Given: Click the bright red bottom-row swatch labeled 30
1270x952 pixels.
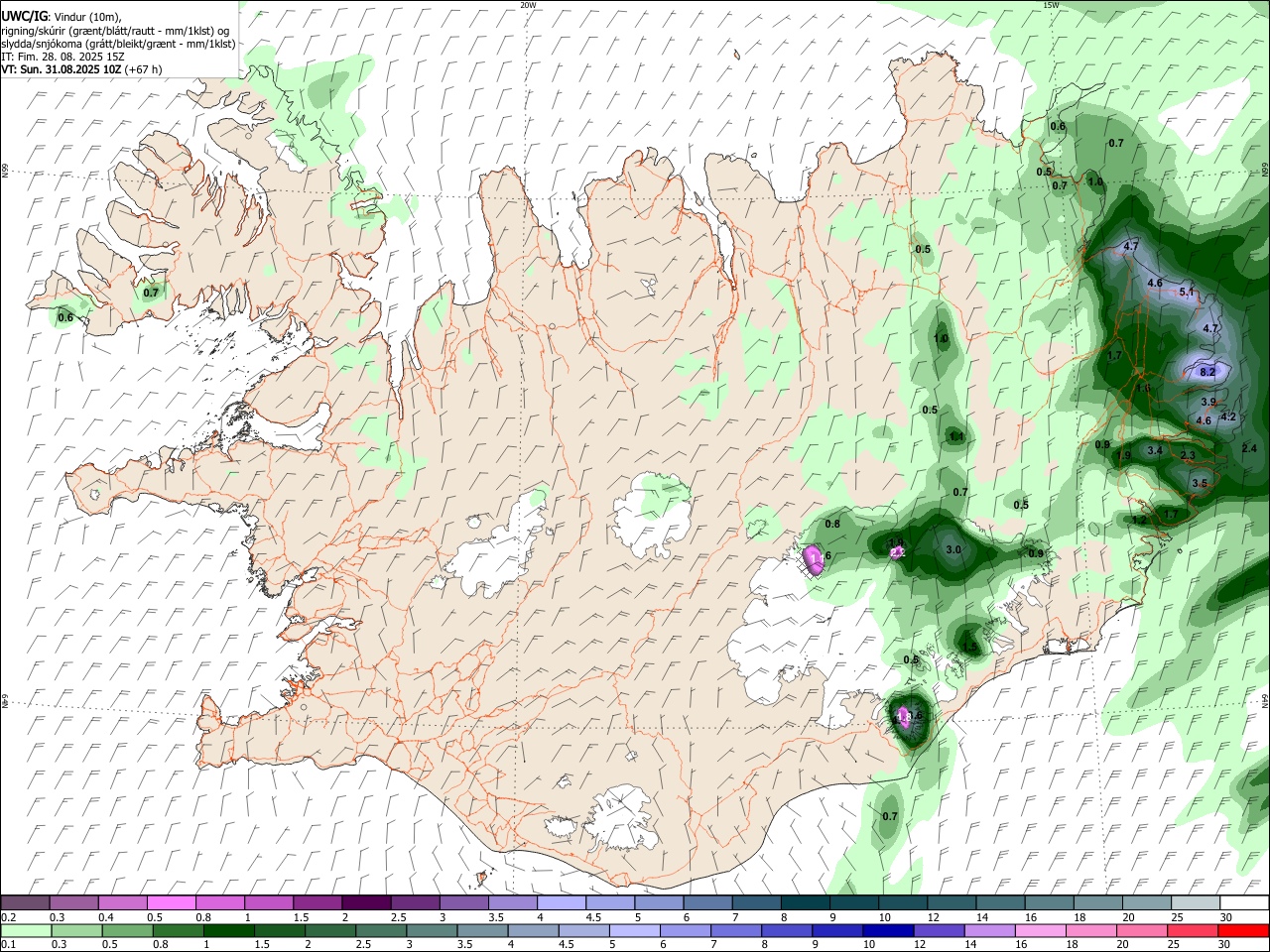Looking at the screenshot, I should click(x=1244, y=930).
